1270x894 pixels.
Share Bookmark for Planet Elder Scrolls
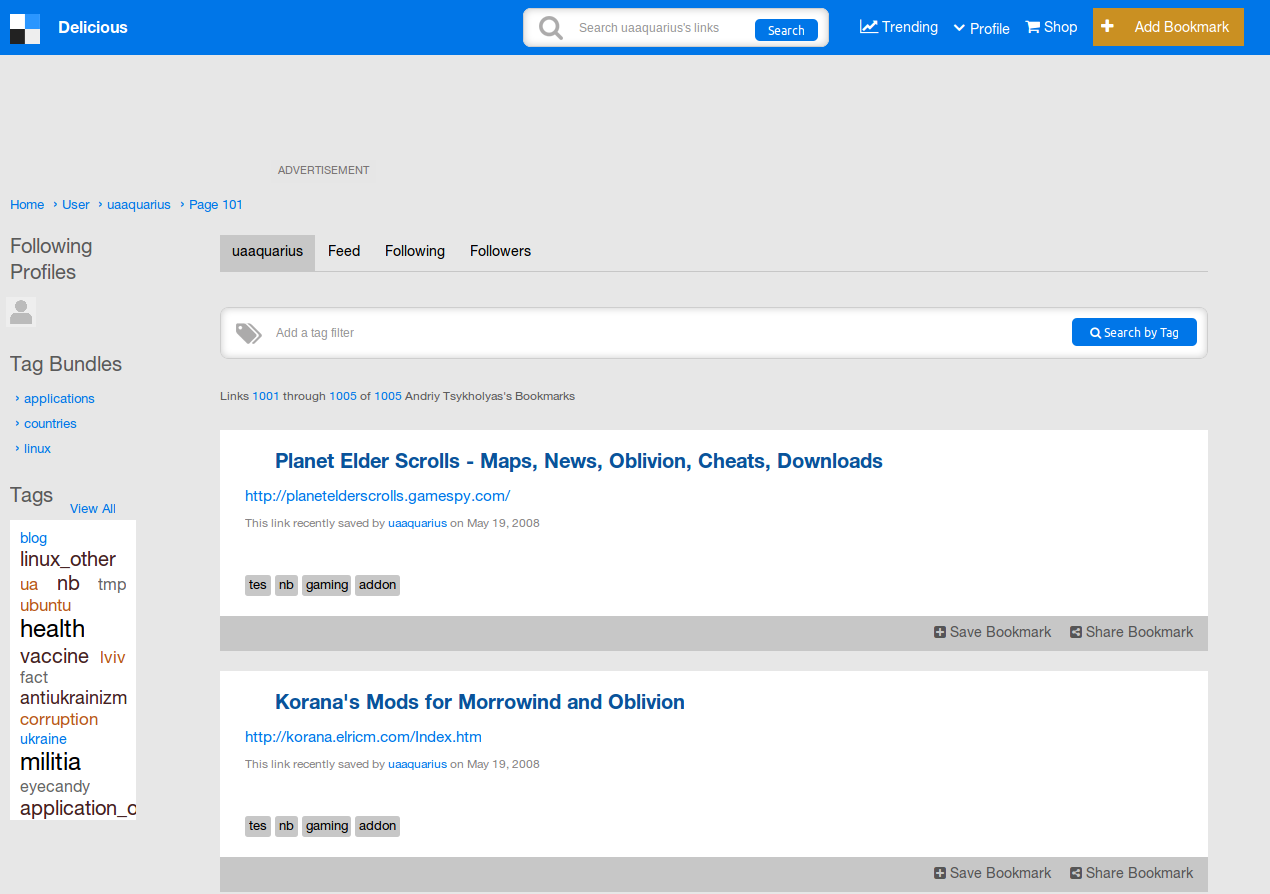coord(1132,632)
